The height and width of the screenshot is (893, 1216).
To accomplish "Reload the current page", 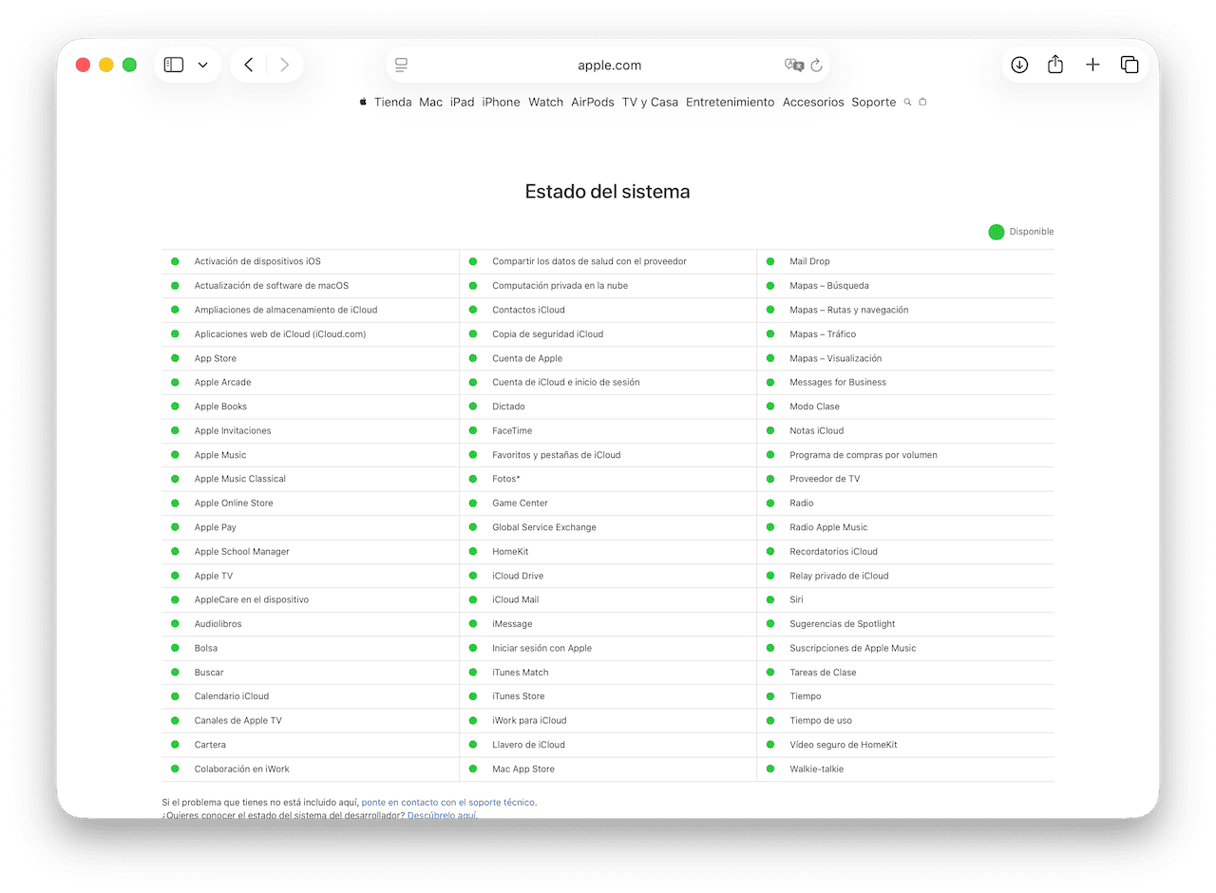I will pyautogui.click(x=816, y=65).
